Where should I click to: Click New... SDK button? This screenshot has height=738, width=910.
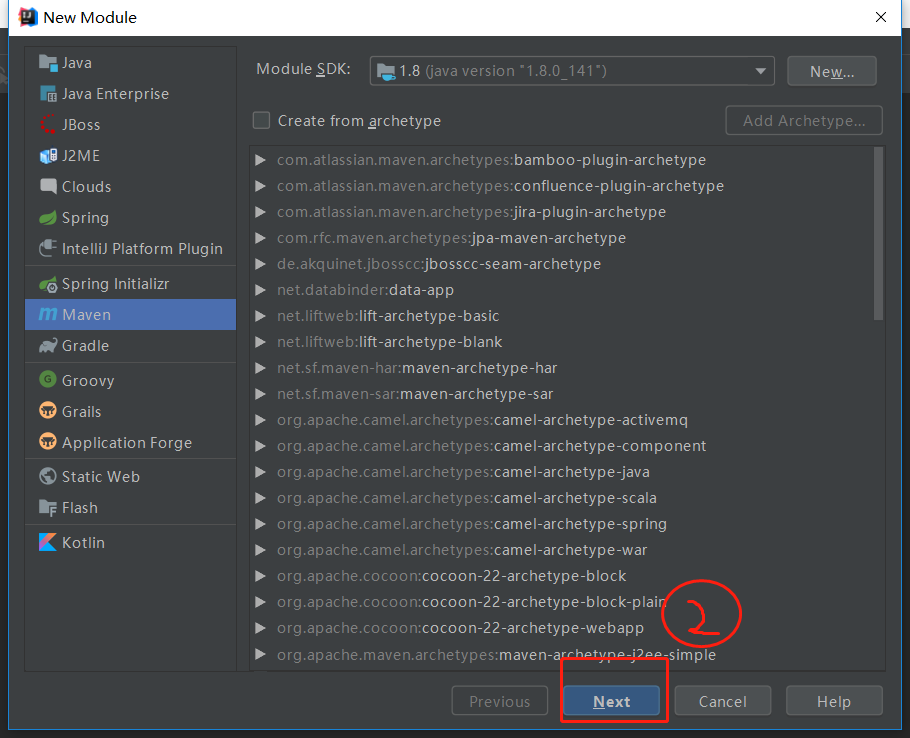(x=832, y=71)
